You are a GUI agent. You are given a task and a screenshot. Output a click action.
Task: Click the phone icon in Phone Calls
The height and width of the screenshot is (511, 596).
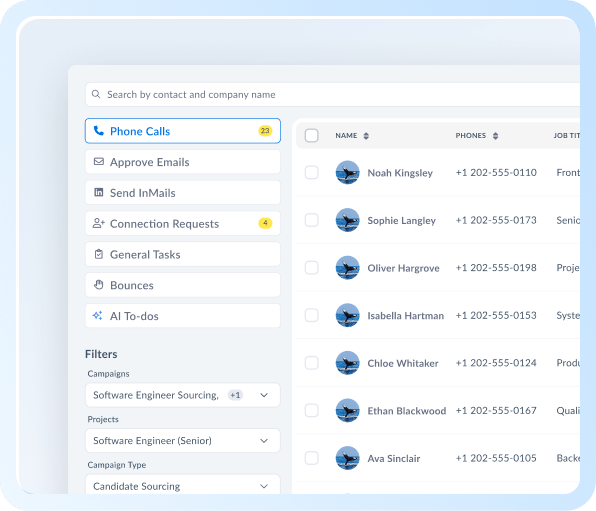tap(99, 131)
